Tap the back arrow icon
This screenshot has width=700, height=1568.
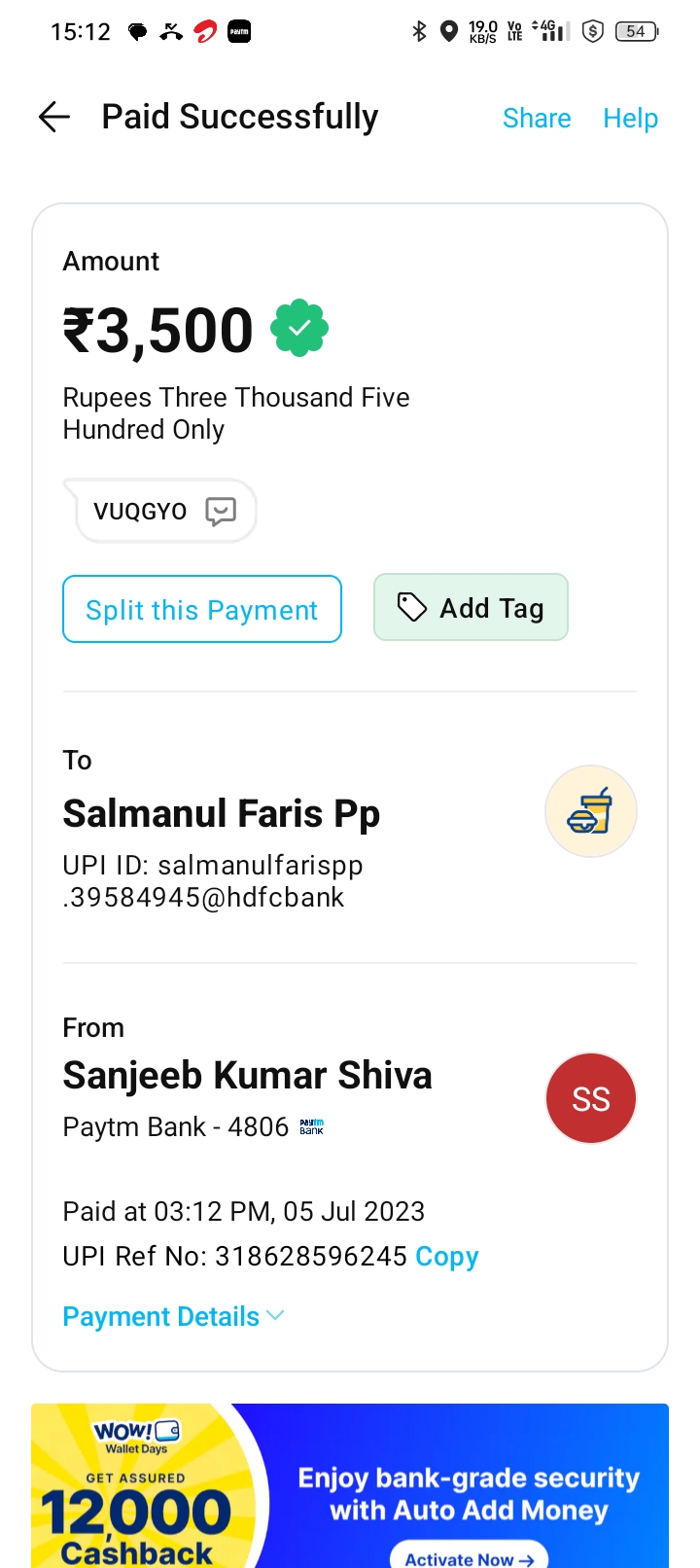[x=54, y=118]
